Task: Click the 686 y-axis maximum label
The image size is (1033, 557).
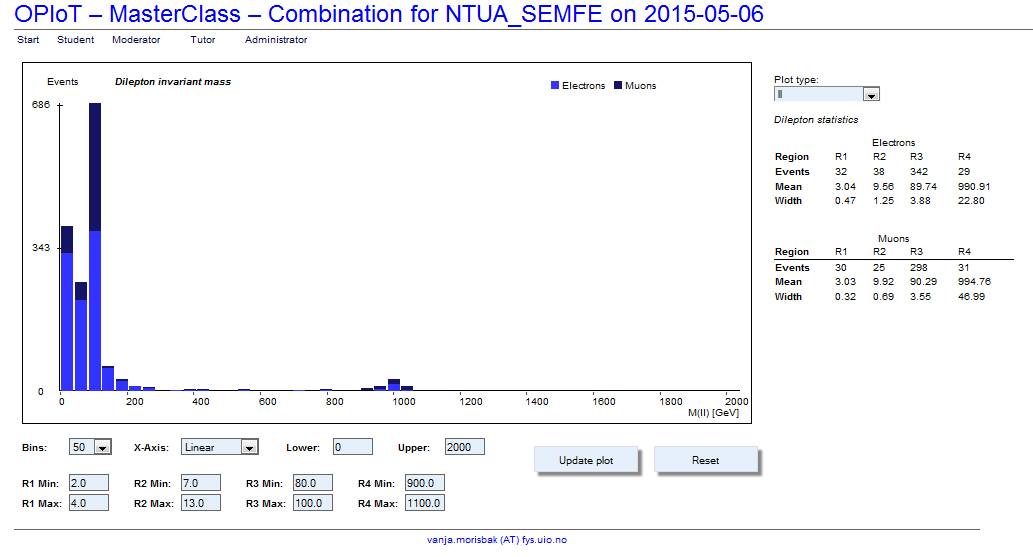Action: point(41,104)
